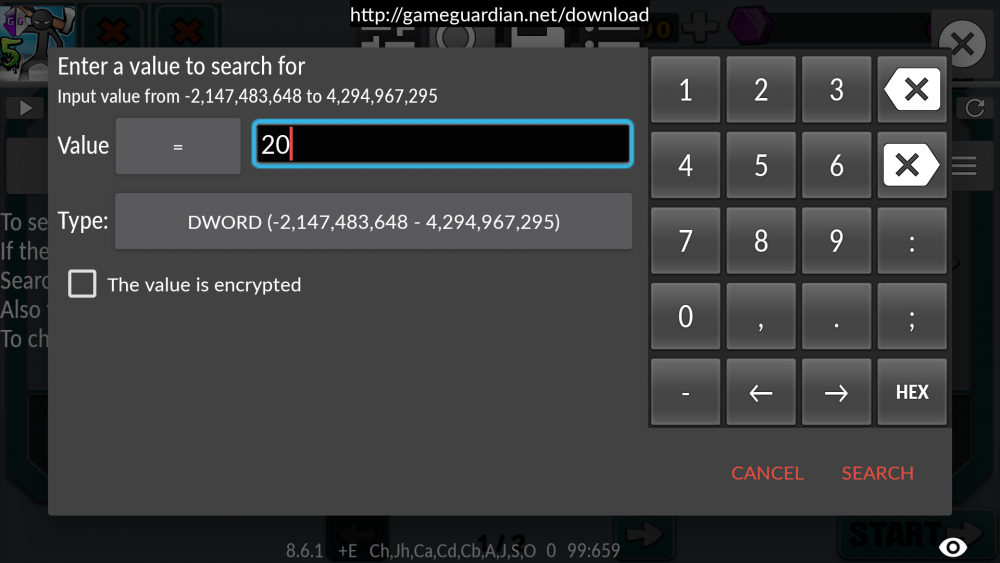The height and width of the screenshot is (563, 1000).
Task: Click the Value input field
Action: (443, 144)
